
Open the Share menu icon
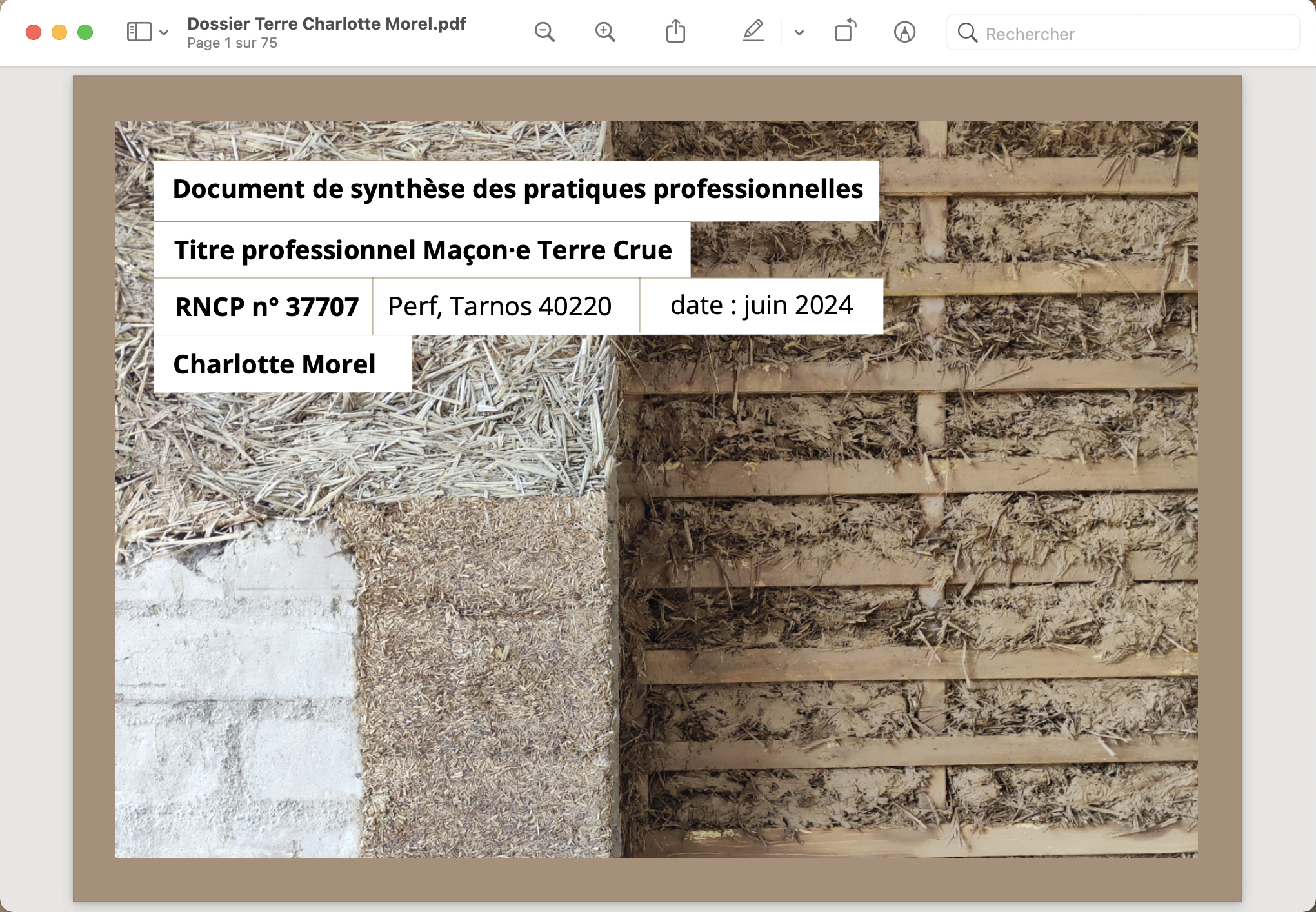click(x=675, y=32)
